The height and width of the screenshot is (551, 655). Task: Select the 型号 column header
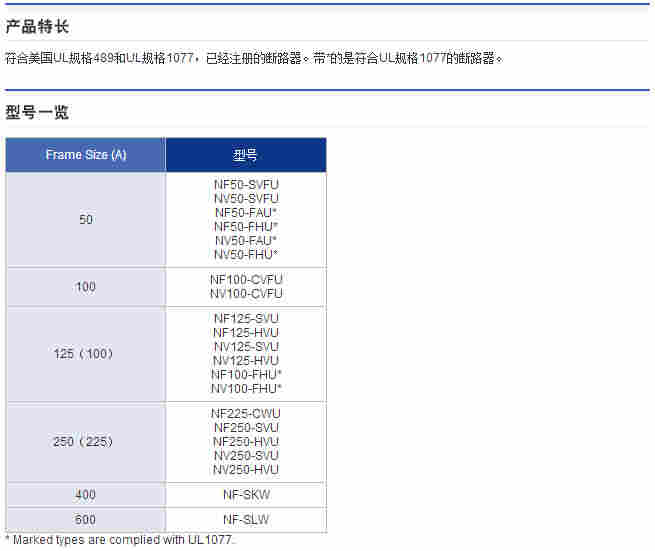(245, 155)
